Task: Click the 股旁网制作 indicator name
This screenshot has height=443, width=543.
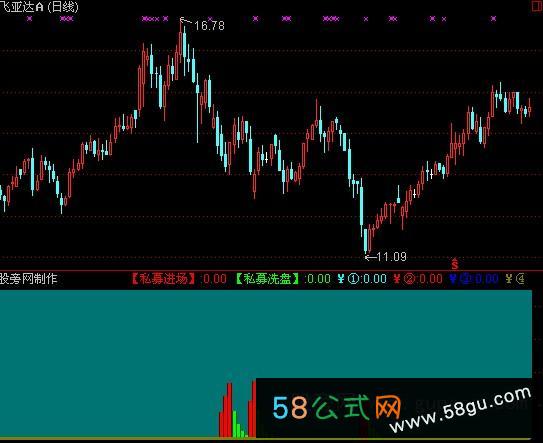Action: 28,279
